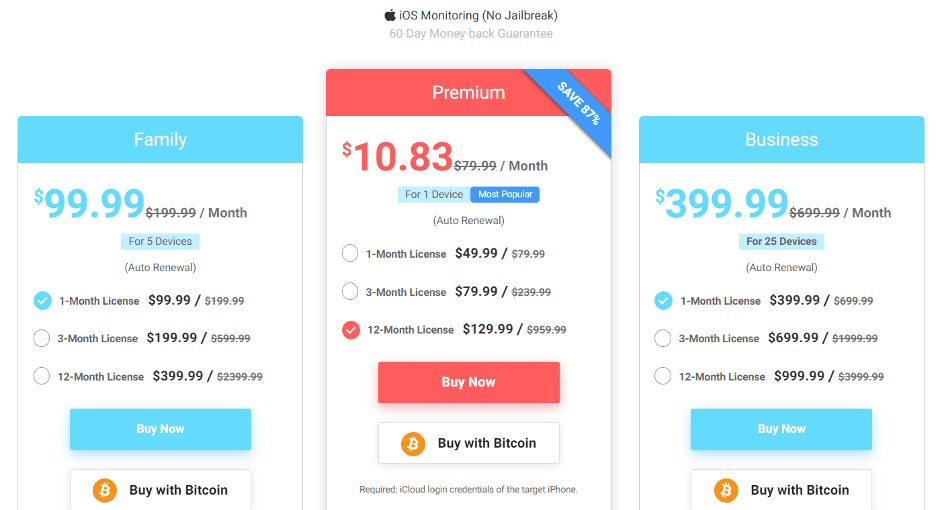
Task: Click the Most Popular badge
Action: point(505,194)
